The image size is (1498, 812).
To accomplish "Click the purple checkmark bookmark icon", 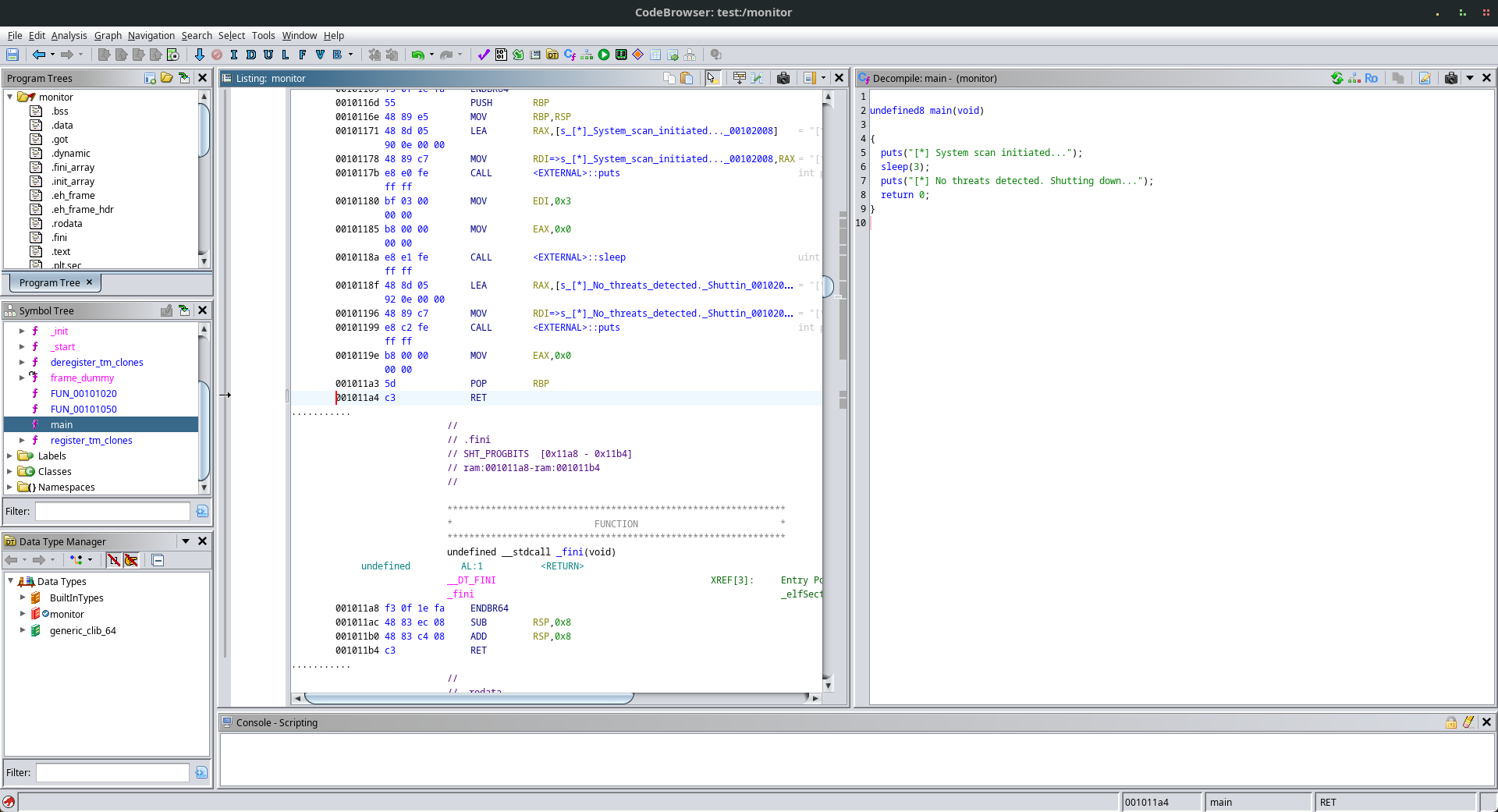I will click(484, 55).
